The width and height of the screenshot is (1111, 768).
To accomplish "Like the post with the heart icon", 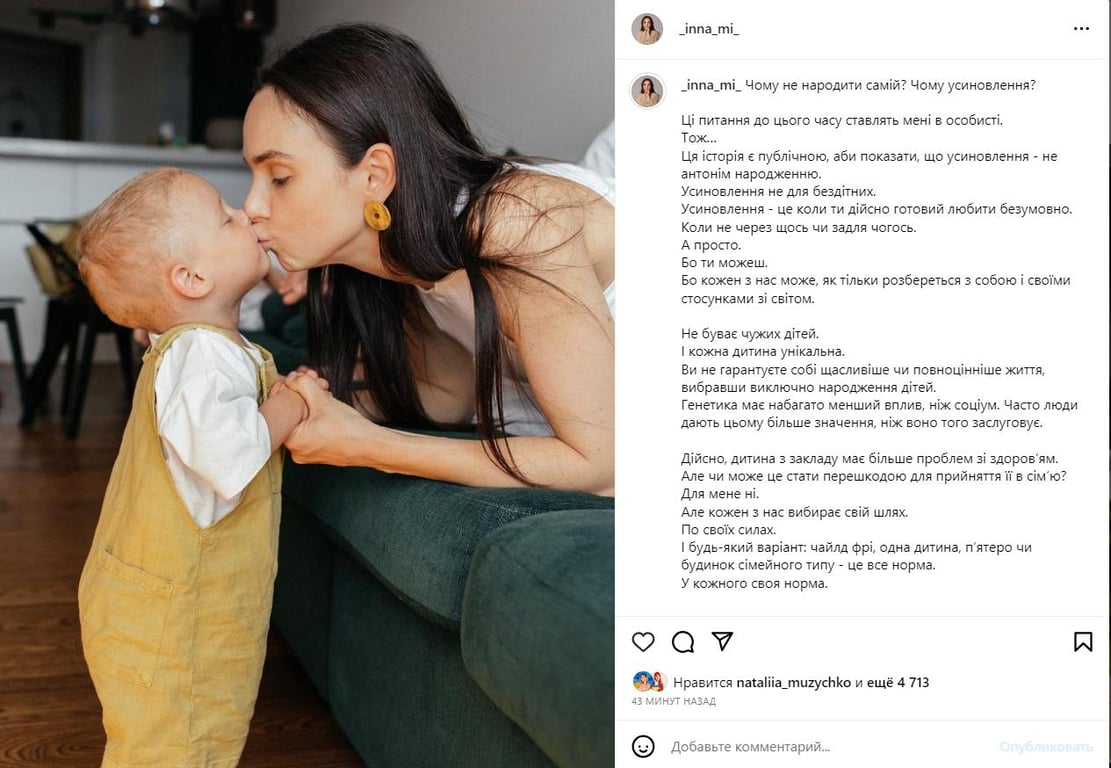I will 643,642.
